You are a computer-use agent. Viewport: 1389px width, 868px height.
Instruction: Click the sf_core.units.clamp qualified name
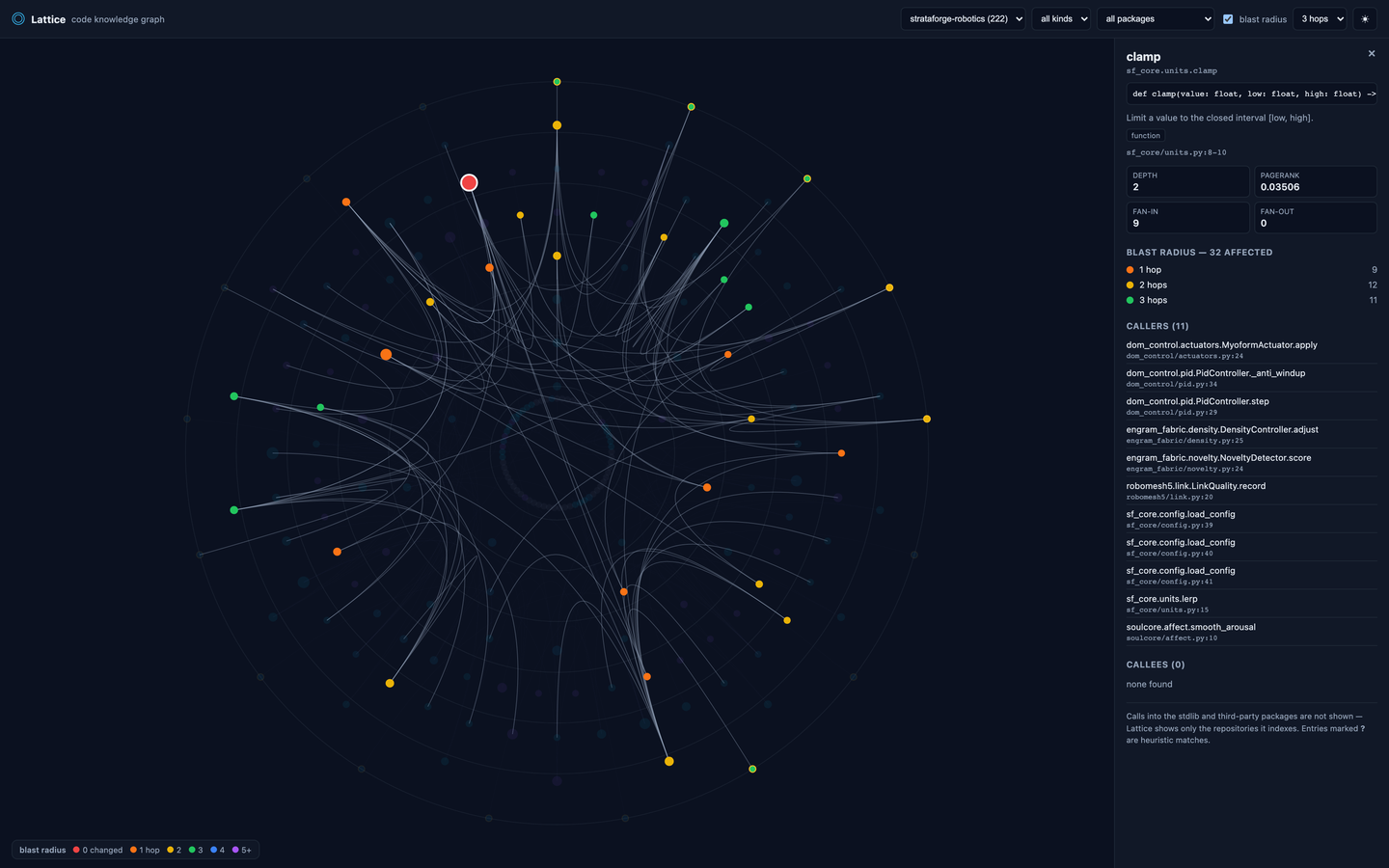pos(1171,70)
